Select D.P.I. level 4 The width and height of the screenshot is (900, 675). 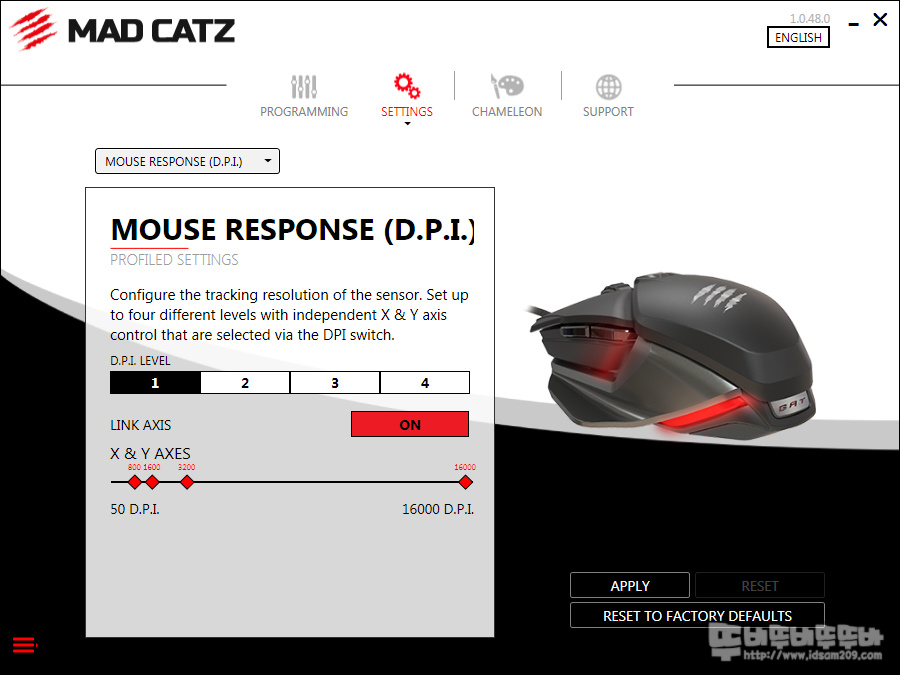[x=425, y=383]
